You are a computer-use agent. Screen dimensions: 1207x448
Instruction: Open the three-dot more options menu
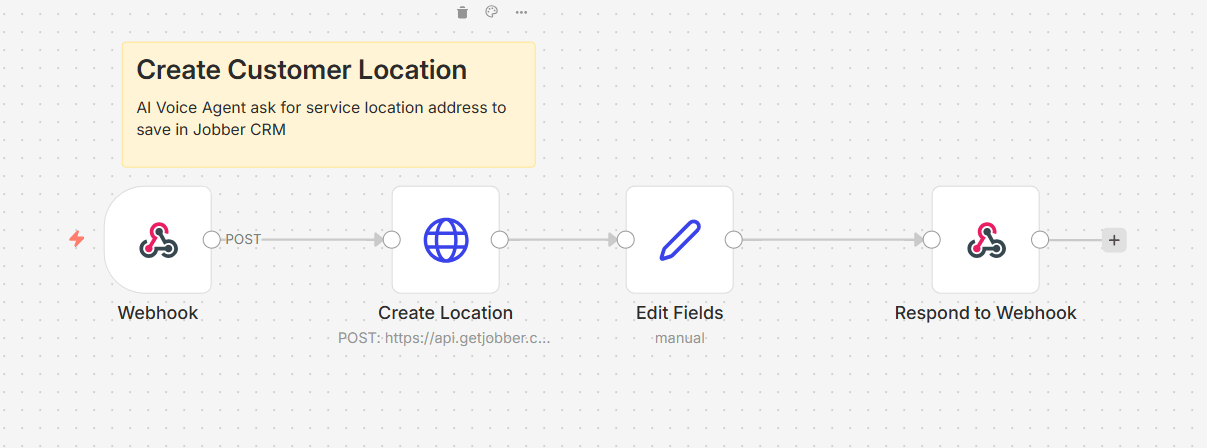pos(521,12)
